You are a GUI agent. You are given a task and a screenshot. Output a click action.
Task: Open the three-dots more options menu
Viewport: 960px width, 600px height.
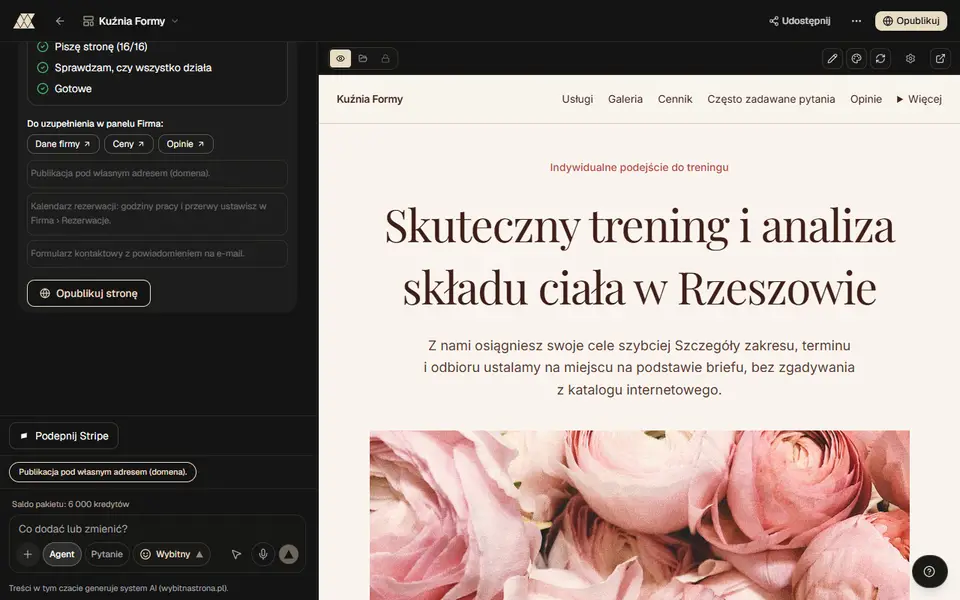click(856, 21)
